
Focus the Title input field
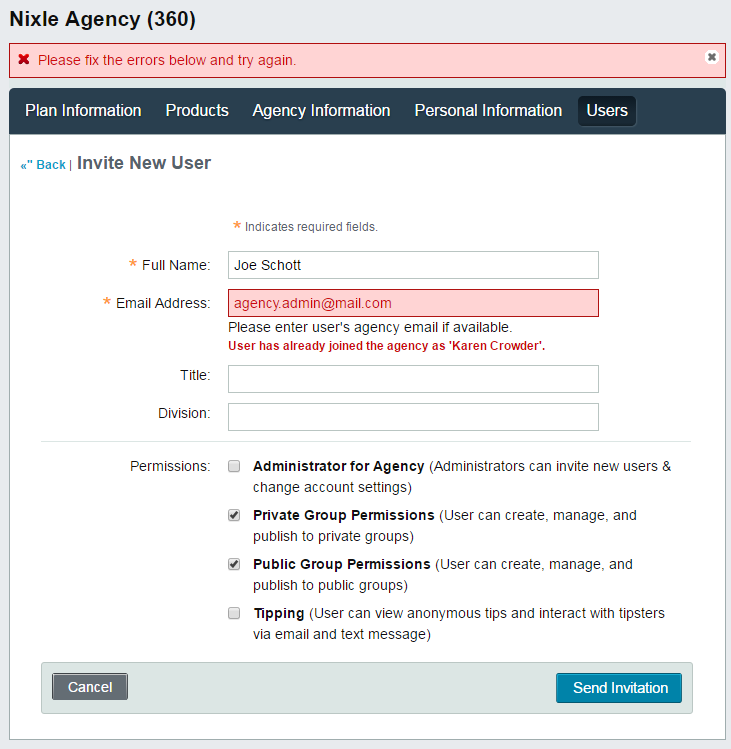point(413,379)
